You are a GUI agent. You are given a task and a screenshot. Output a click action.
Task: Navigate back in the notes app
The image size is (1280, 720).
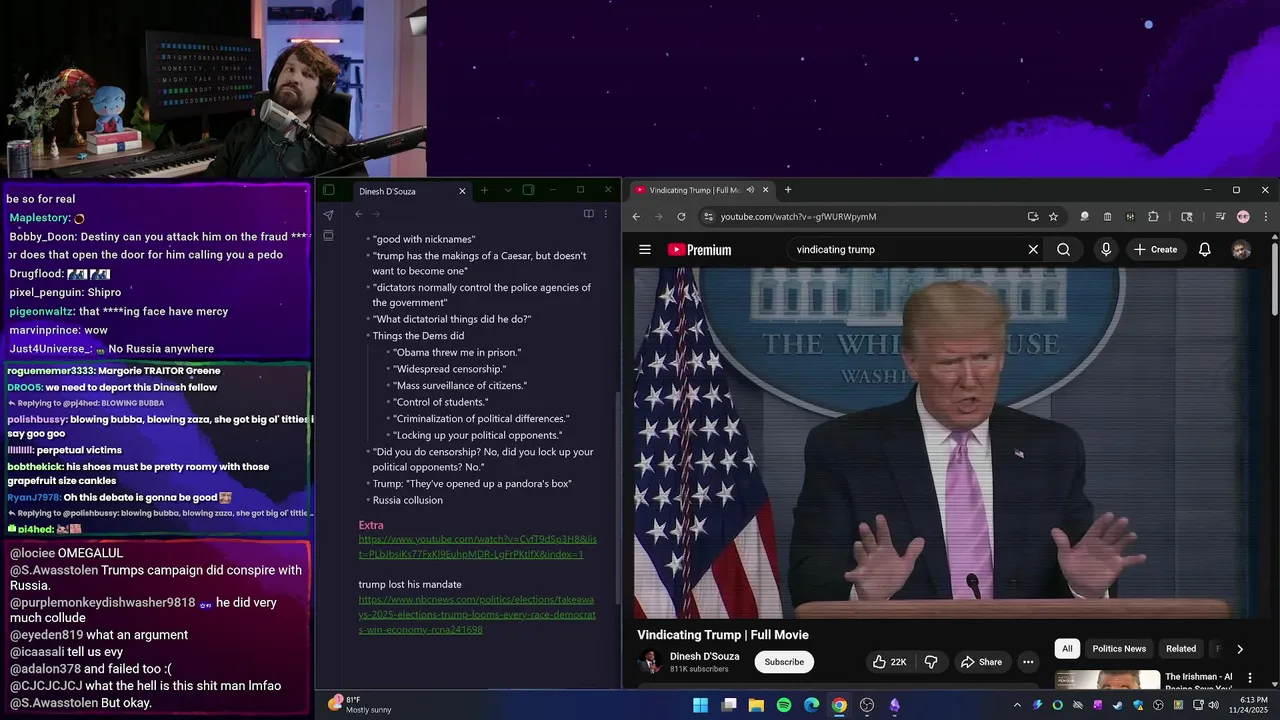pyautogui.click(x=358, y=214)
